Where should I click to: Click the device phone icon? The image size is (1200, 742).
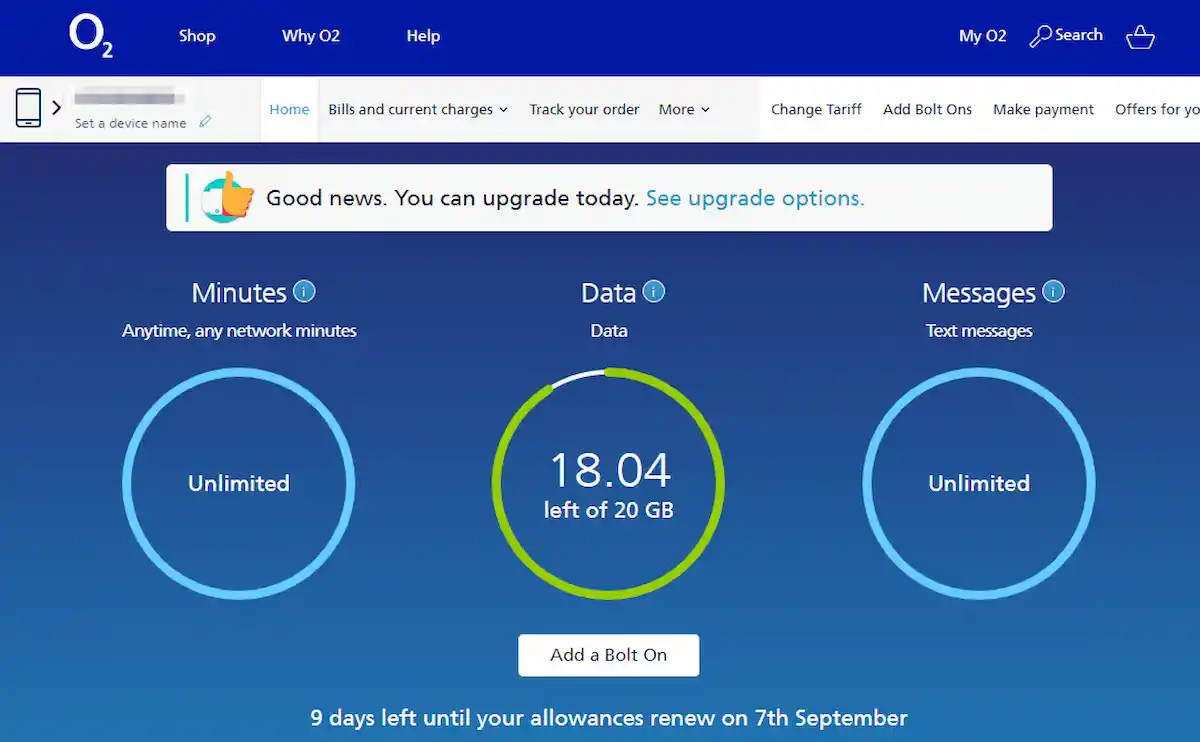(x=27, y=106)
